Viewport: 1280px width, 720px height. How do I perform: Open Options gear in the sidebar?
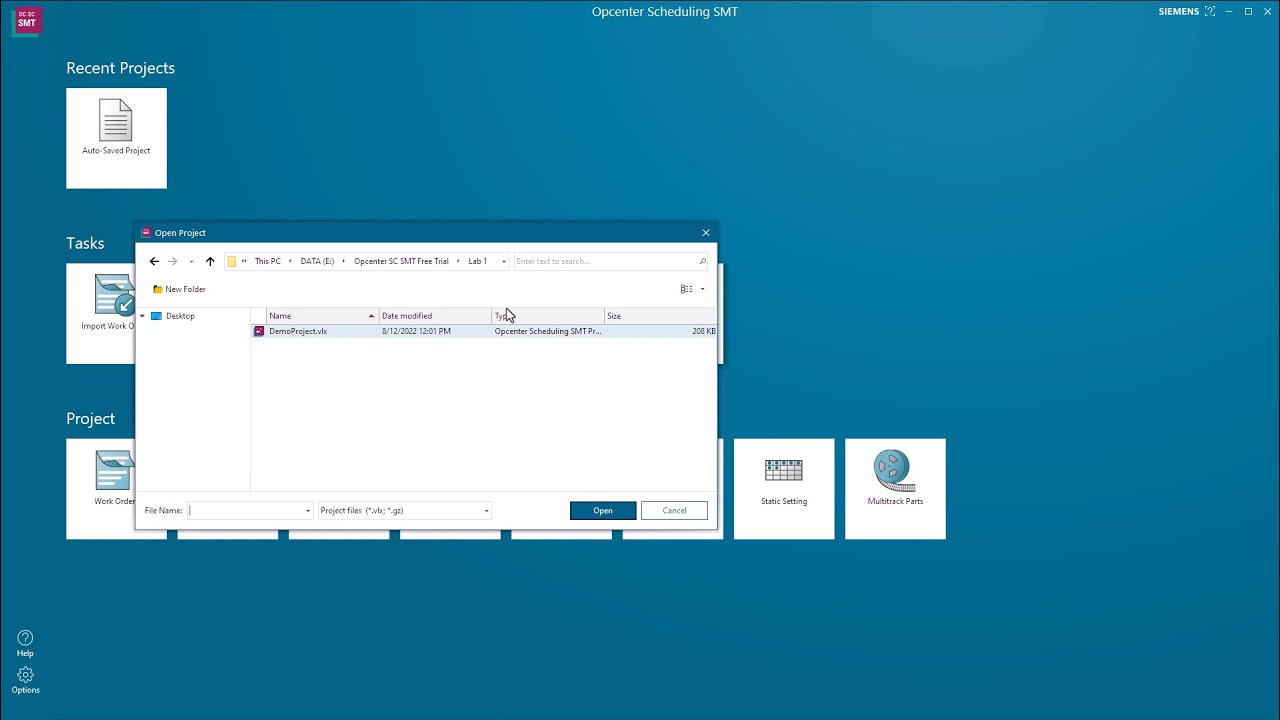coord(25,680)
